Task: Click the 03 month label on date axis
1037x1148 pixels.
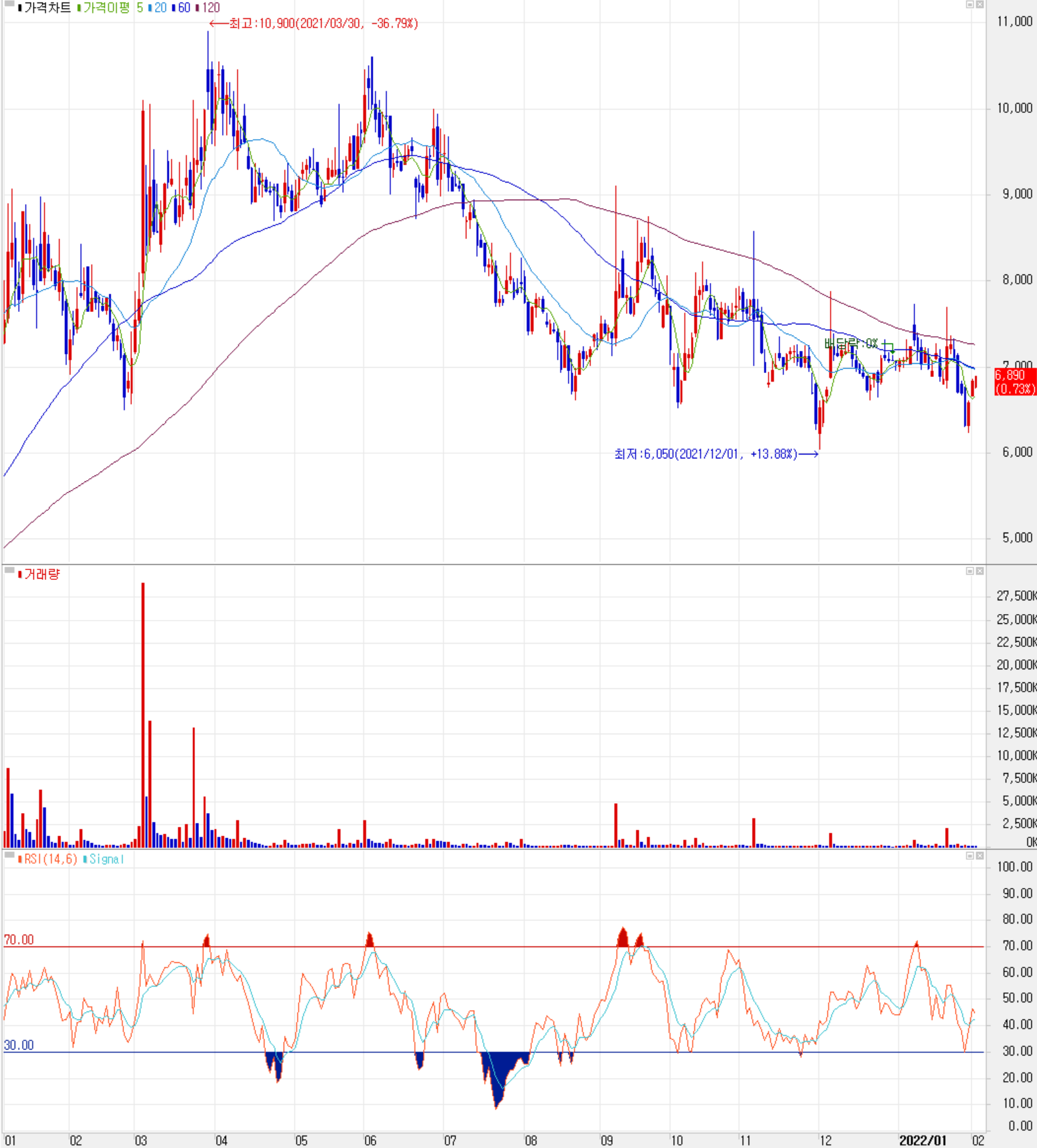Action: click(x=141, y=1141)
